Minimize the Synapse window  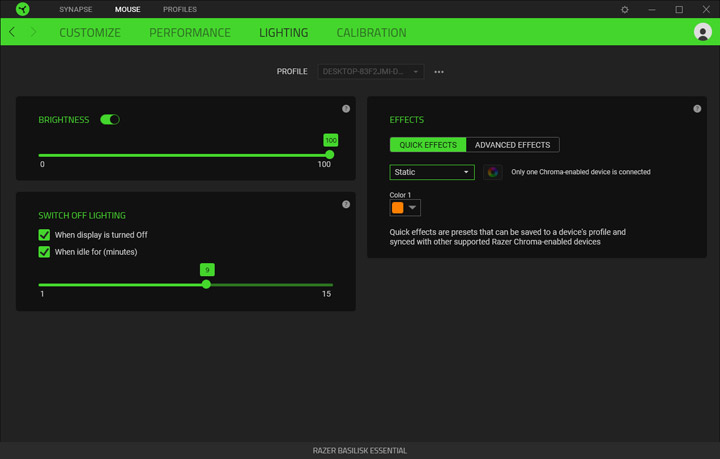[x=652, y=10]
